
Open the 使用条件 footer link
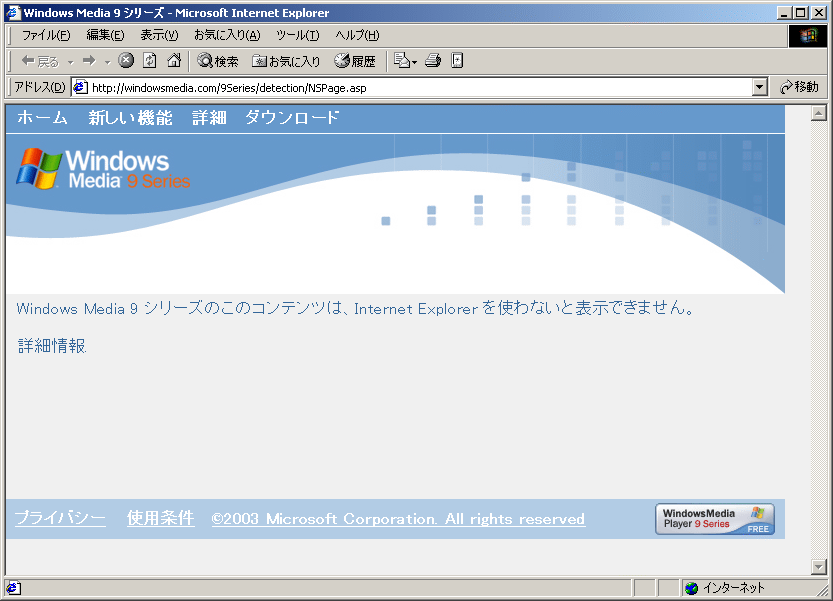pyautogui.click(x=160, y=518)
